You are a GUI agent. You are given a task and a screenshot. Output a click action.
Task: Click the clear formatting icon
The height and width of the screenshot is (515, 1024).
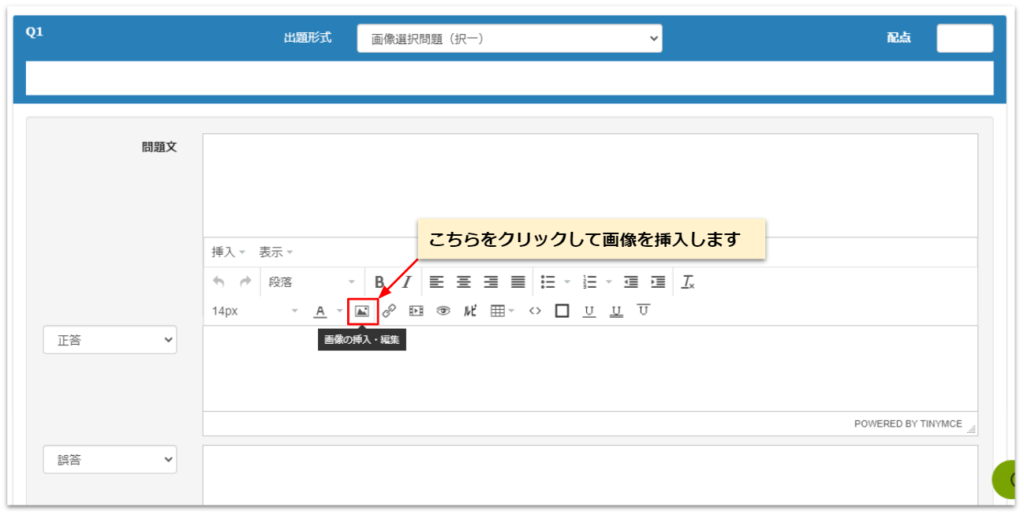pyautogui.click(x=688, y=282)
